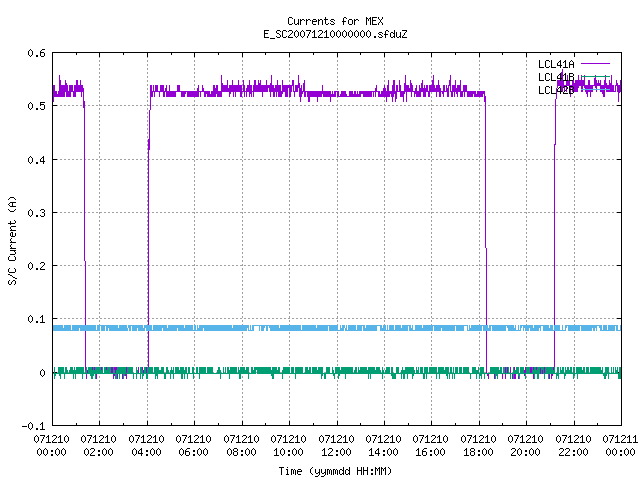Click the x-axis label 'Time (yymmdd HH:MM)'
Viewport: 640px width, 480px height.
point(335,471)
